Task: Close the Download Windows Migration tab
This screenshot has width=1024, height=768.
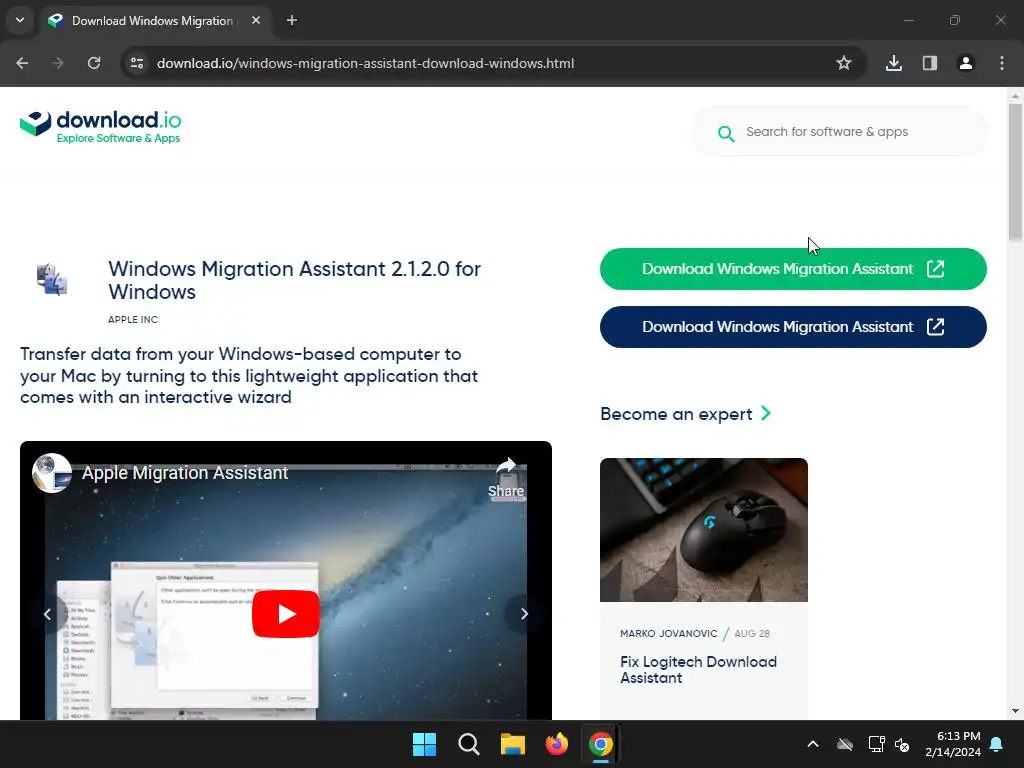Action: pos(256,20)
